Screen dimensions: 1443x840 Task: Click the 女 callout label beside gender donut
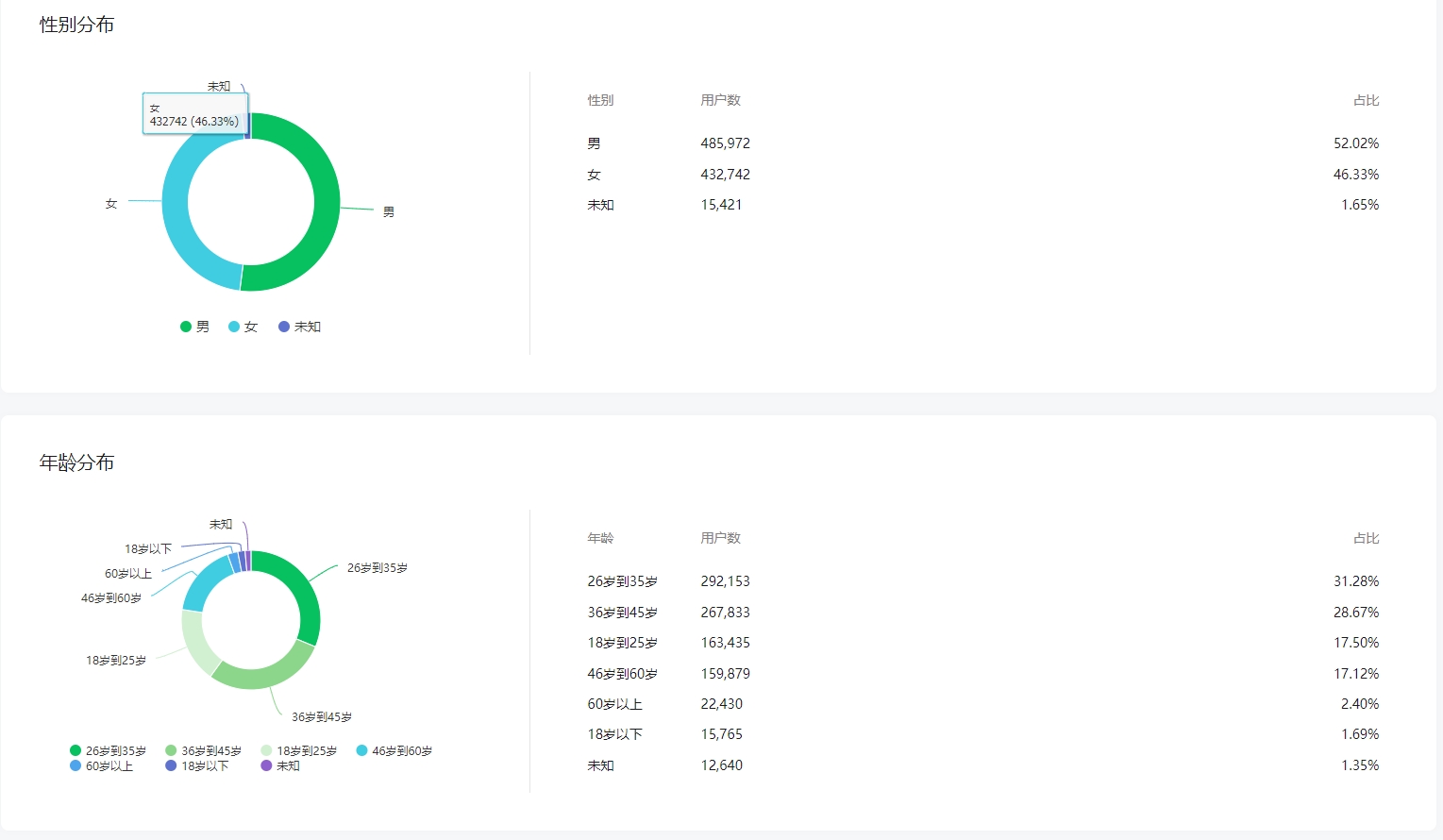pyautogui.click(x=111, y=204)
